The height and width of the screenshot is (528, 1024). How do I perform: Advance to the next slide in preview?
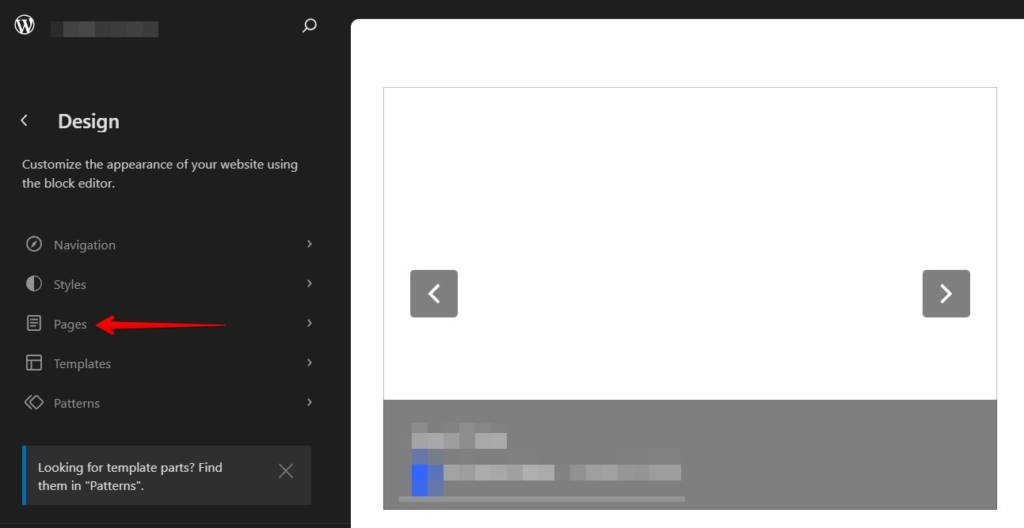[x=946, y=294]
